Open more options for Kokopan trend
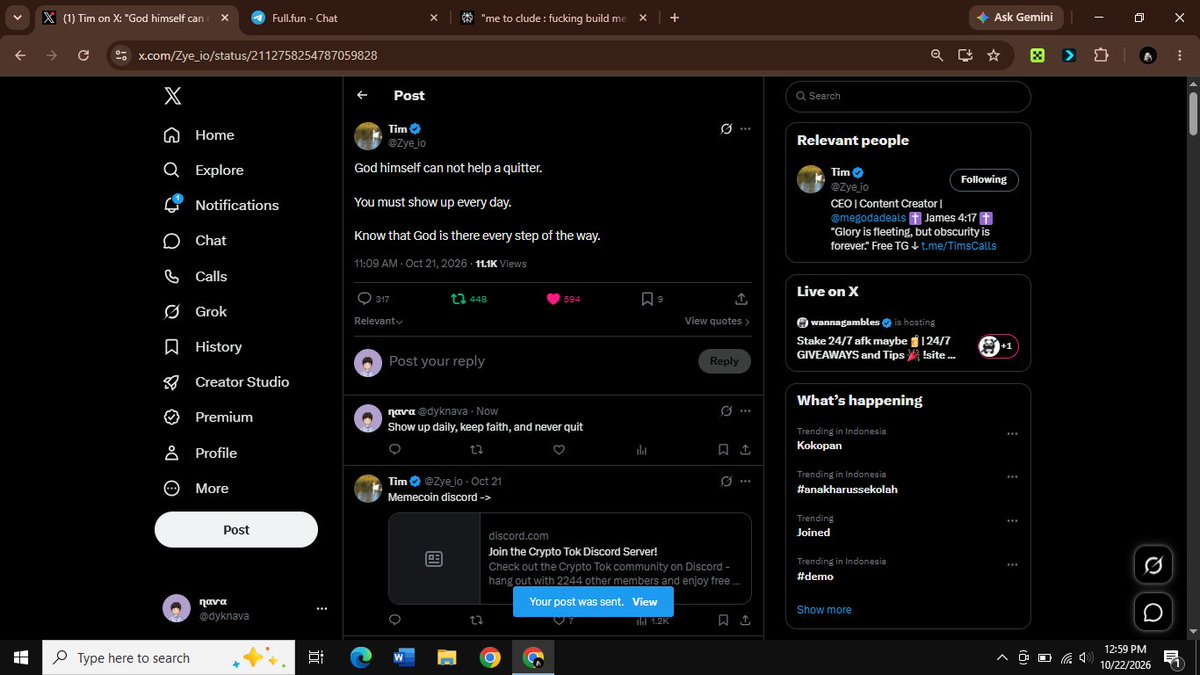1200x675 pixels. coord(1012,434)
